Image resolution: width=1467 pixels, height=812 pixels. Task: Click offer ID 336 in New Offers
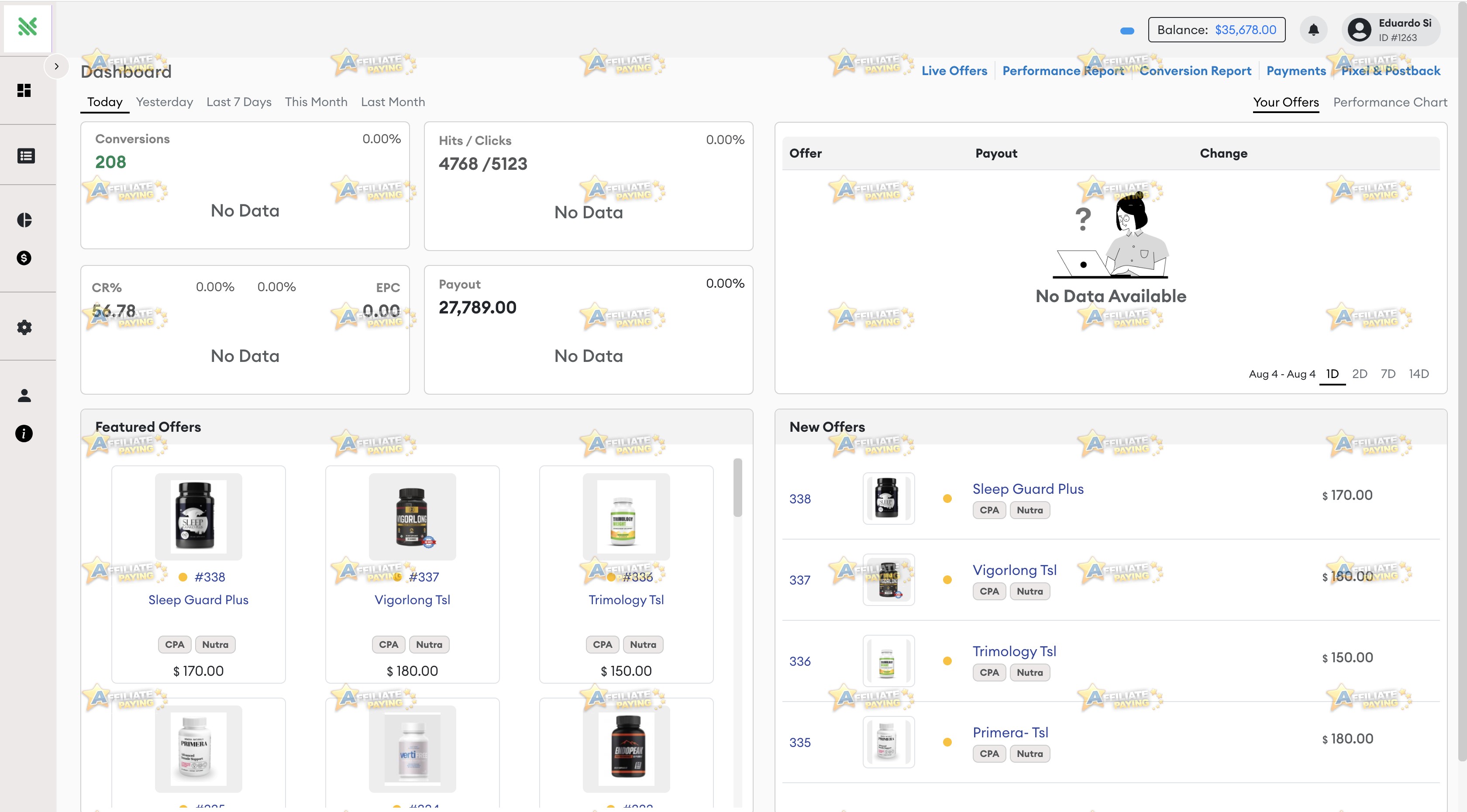pos(799,662)
